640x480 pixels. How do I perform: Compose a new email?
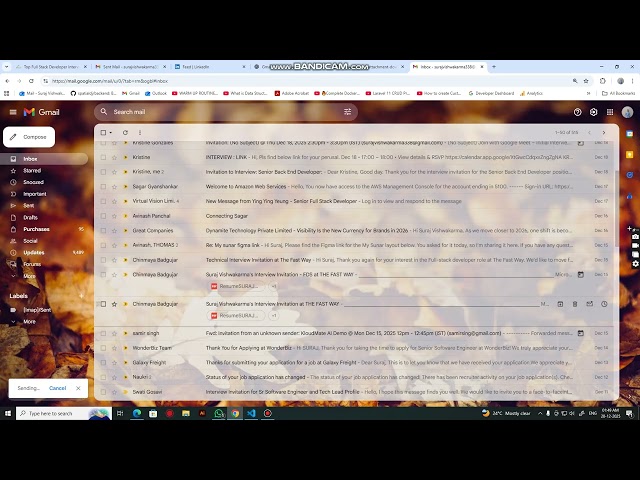click(x=29, y=137)
